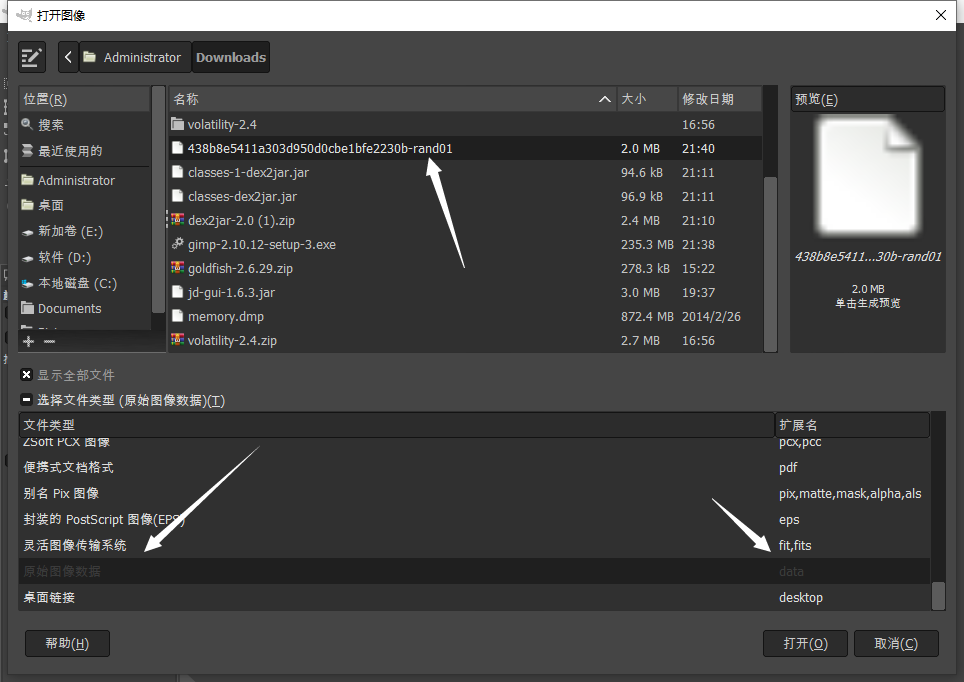Screen dimensions: 964x682
Task: Select Documents bookmark in sidebar
Action: [84, 308]
